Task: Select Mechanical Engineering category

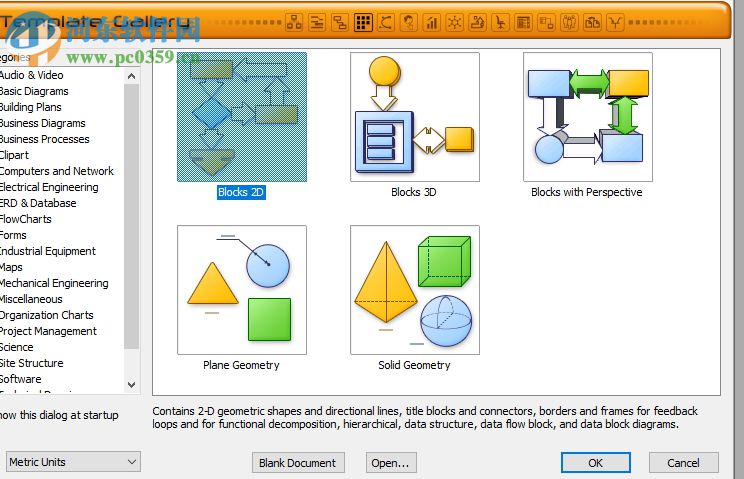Action: click(x=54, y=283)
